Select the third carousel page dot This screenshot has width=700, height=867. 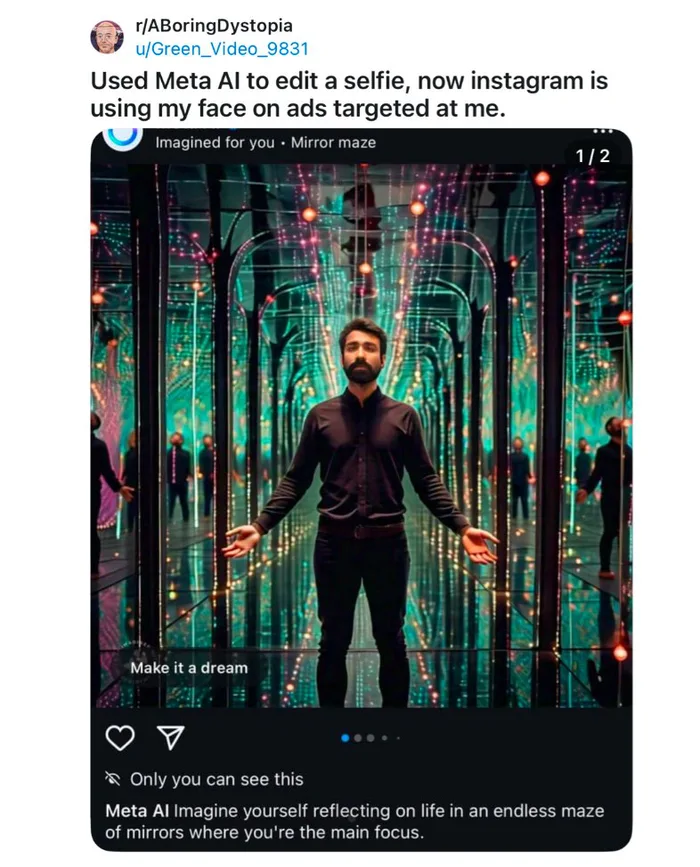tap(370, 738)
